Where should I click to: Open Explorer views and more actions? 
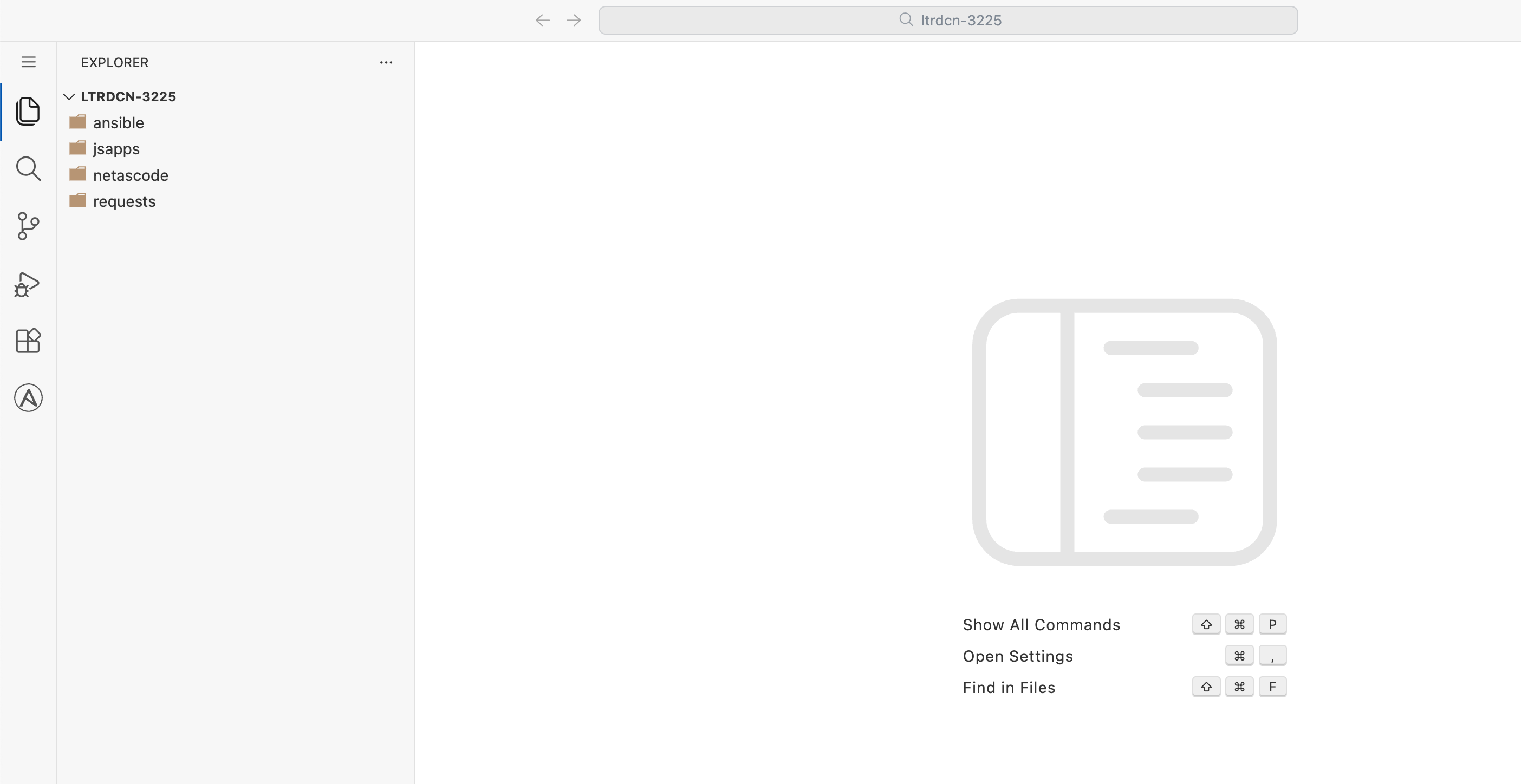pyautogui.click(x=386, y=63)
